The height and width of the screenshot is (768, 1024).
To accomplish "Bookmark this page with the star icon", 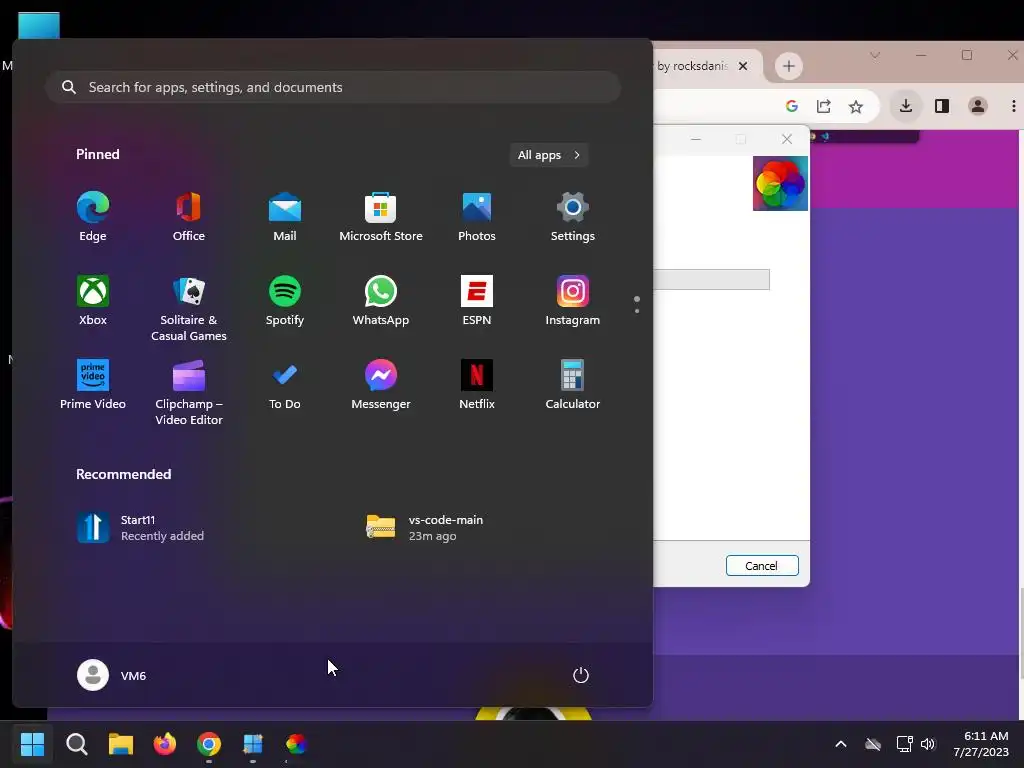I will point(856,106).
